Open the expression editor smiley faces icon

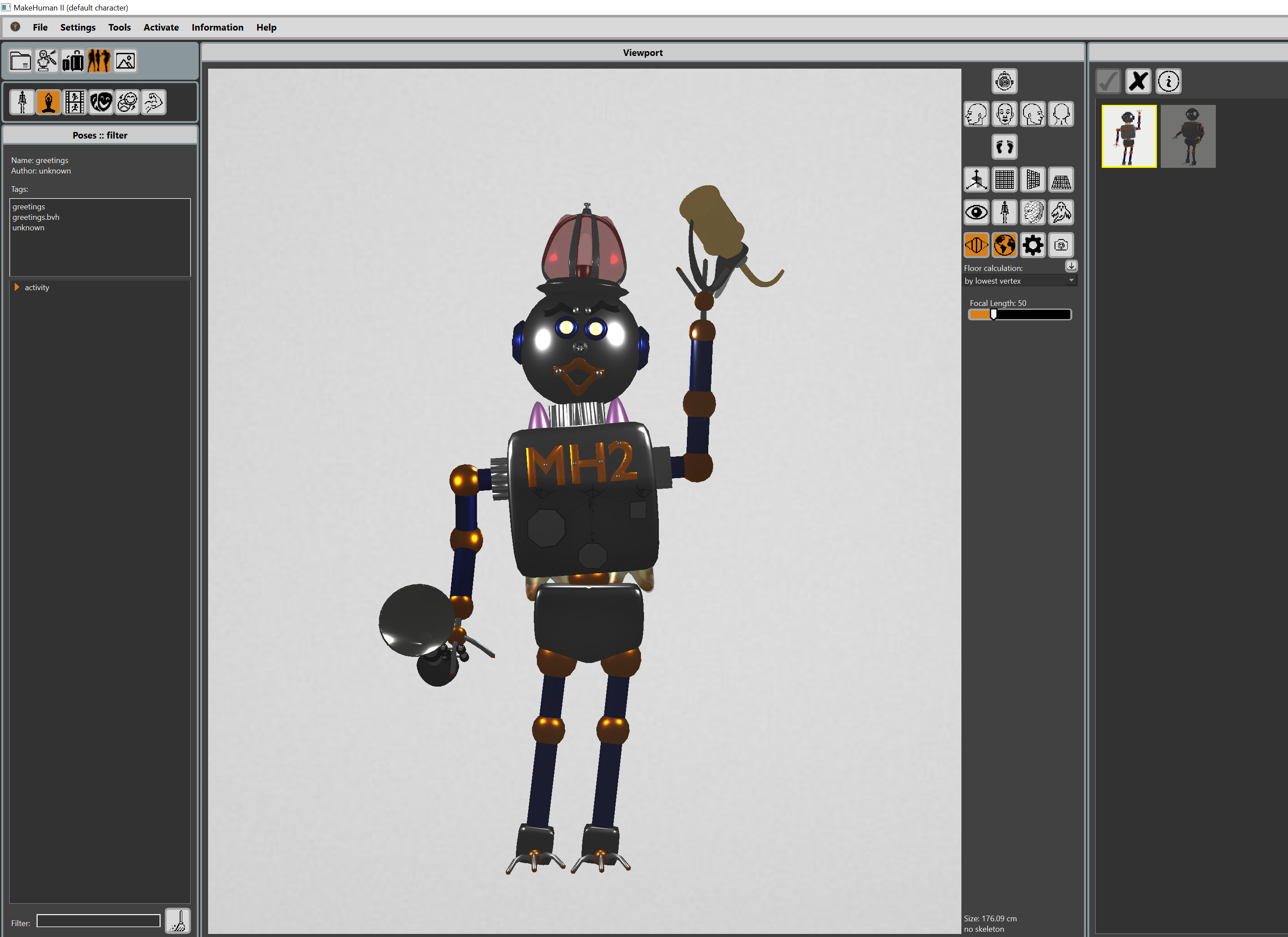point(127,102)
